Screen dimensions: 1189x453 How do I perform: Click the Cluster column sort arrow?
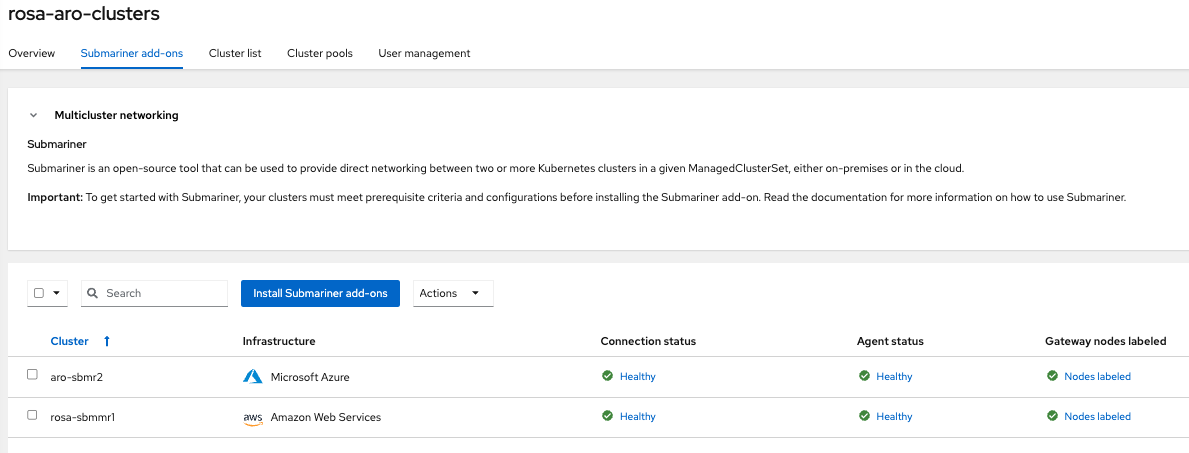click(107, 341)
